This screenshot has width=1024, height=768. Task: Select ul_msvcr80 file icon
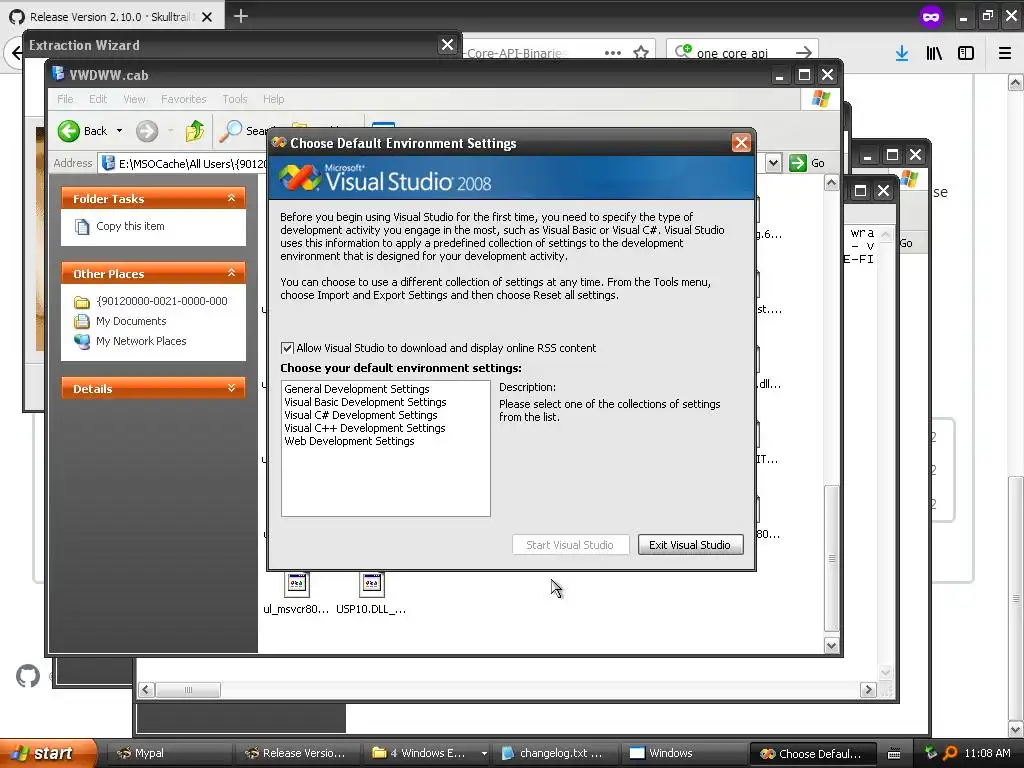(x=296, y=583)
